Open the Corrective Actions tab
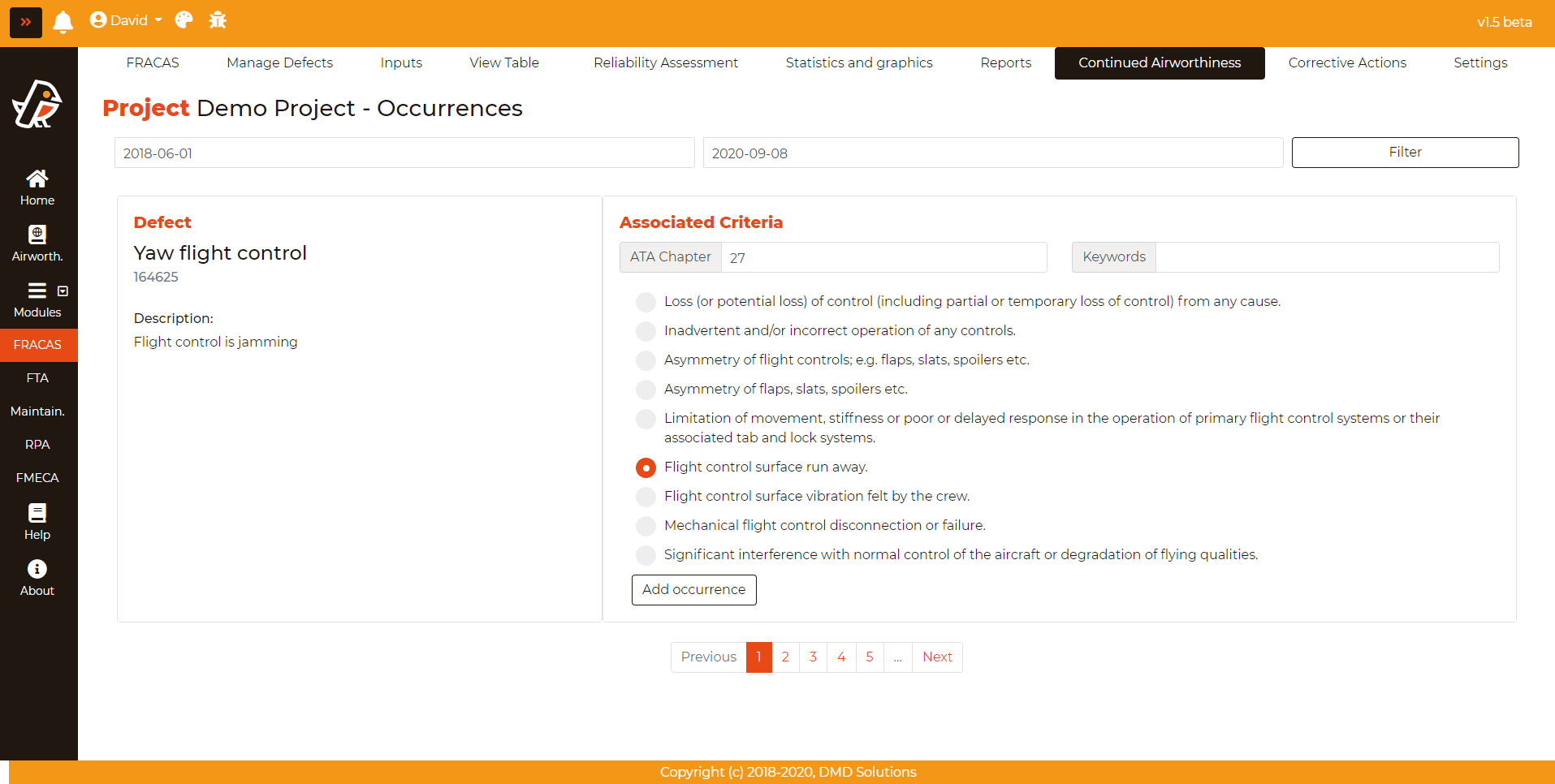1555x784 pixels. (x=1346, y=62)
